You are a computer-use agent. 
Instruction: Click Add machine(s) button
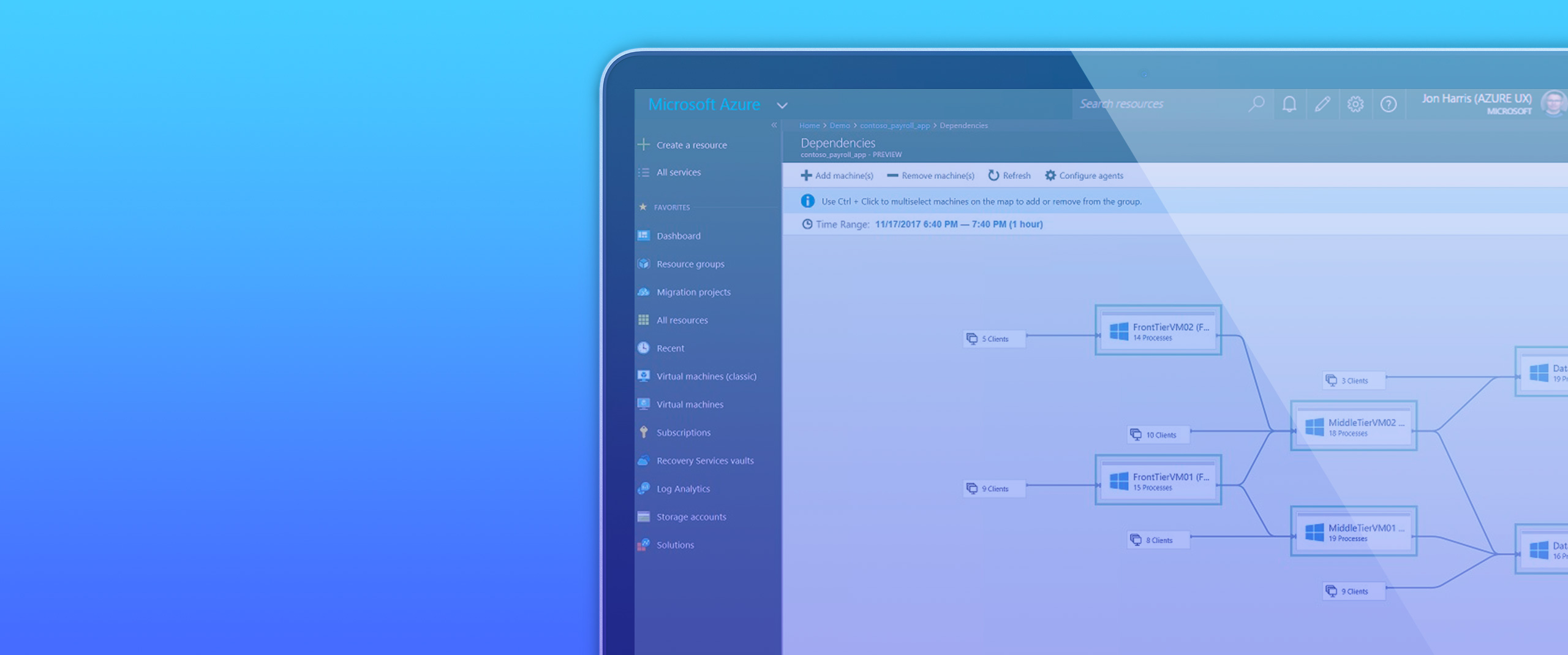click(837, 176)
